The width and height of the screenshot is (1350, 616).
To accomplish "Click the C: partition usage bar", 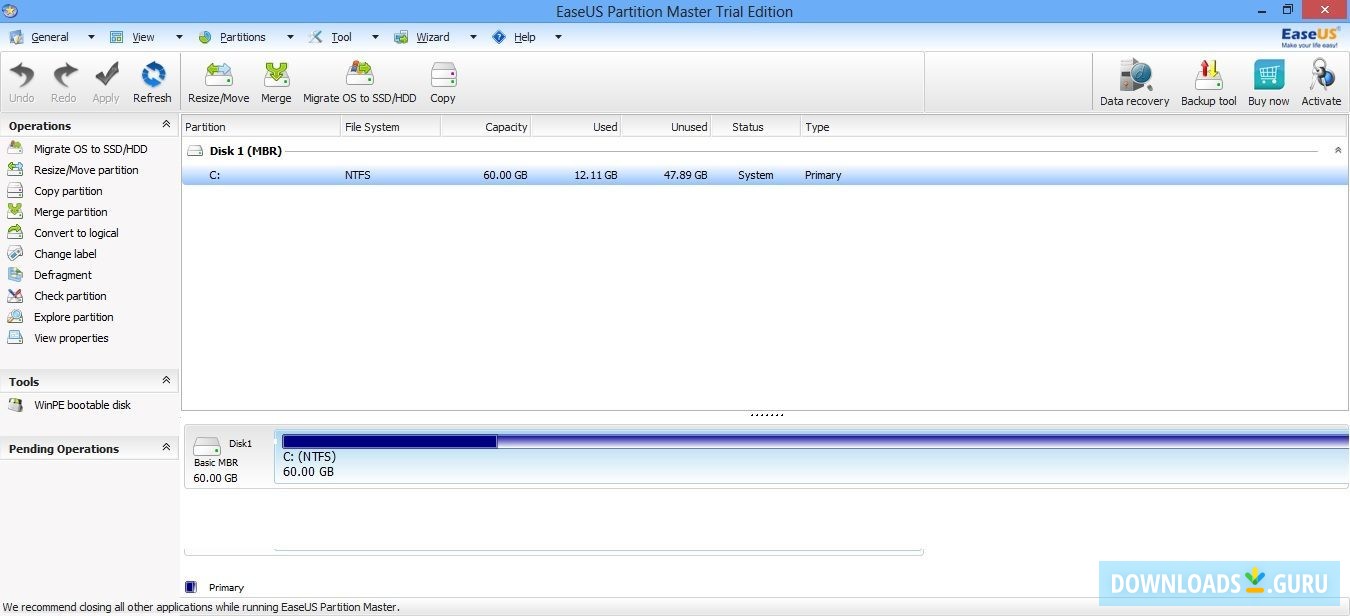I will pos(390,440).
